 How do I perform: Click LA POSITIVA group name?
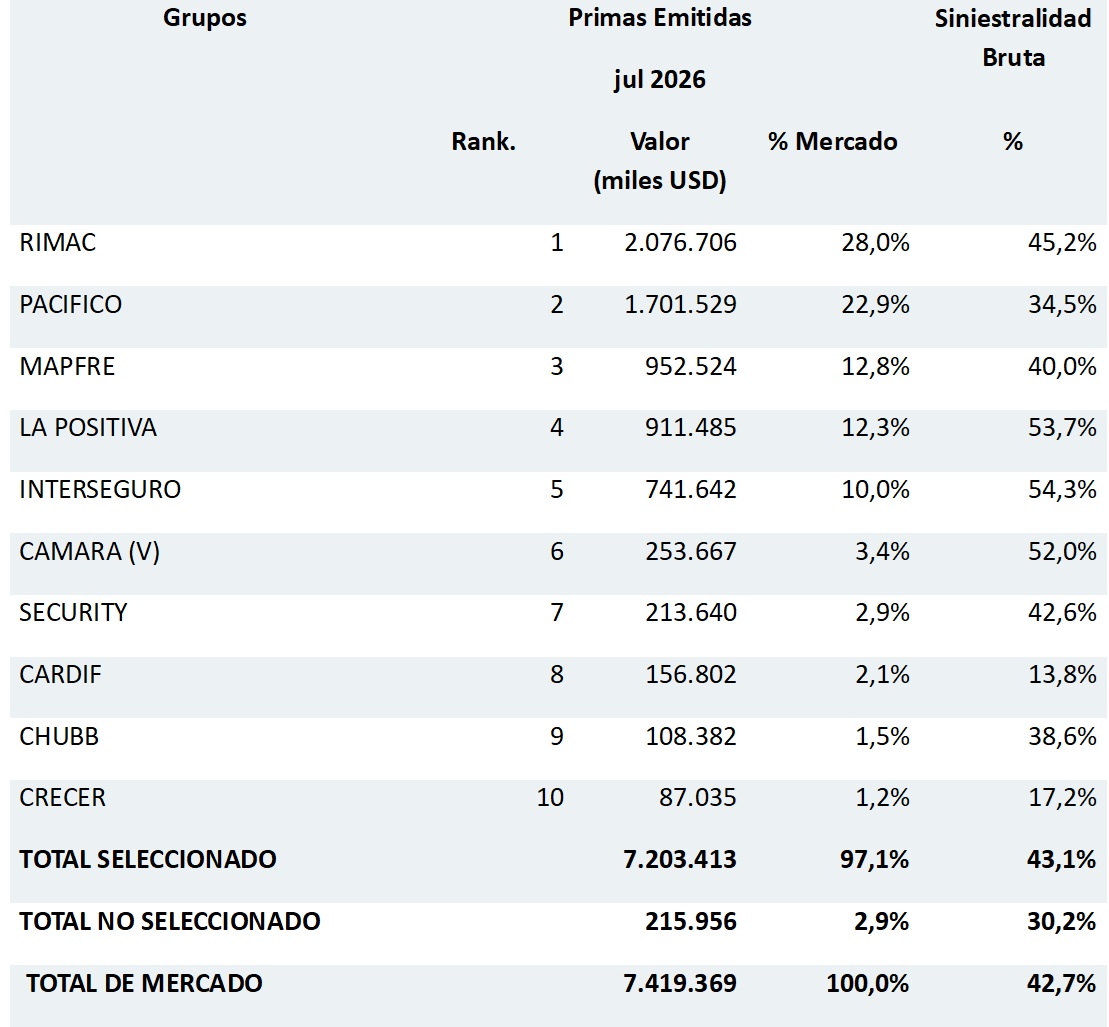pos(88,427)
